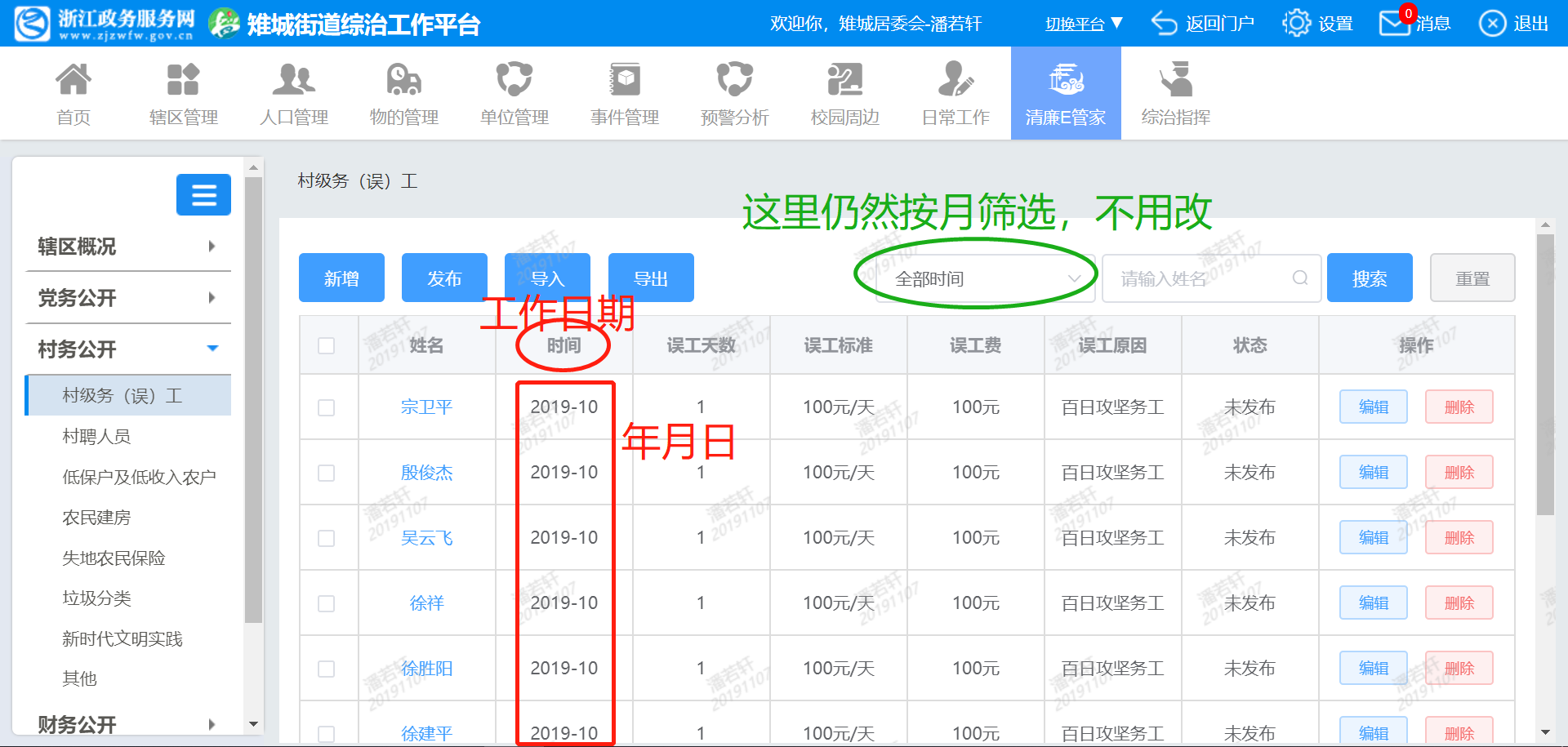The height and width of the screenshot is (747, 1568).
Task: Check the select-all header checkbox
Action: (x=327, y=345)
